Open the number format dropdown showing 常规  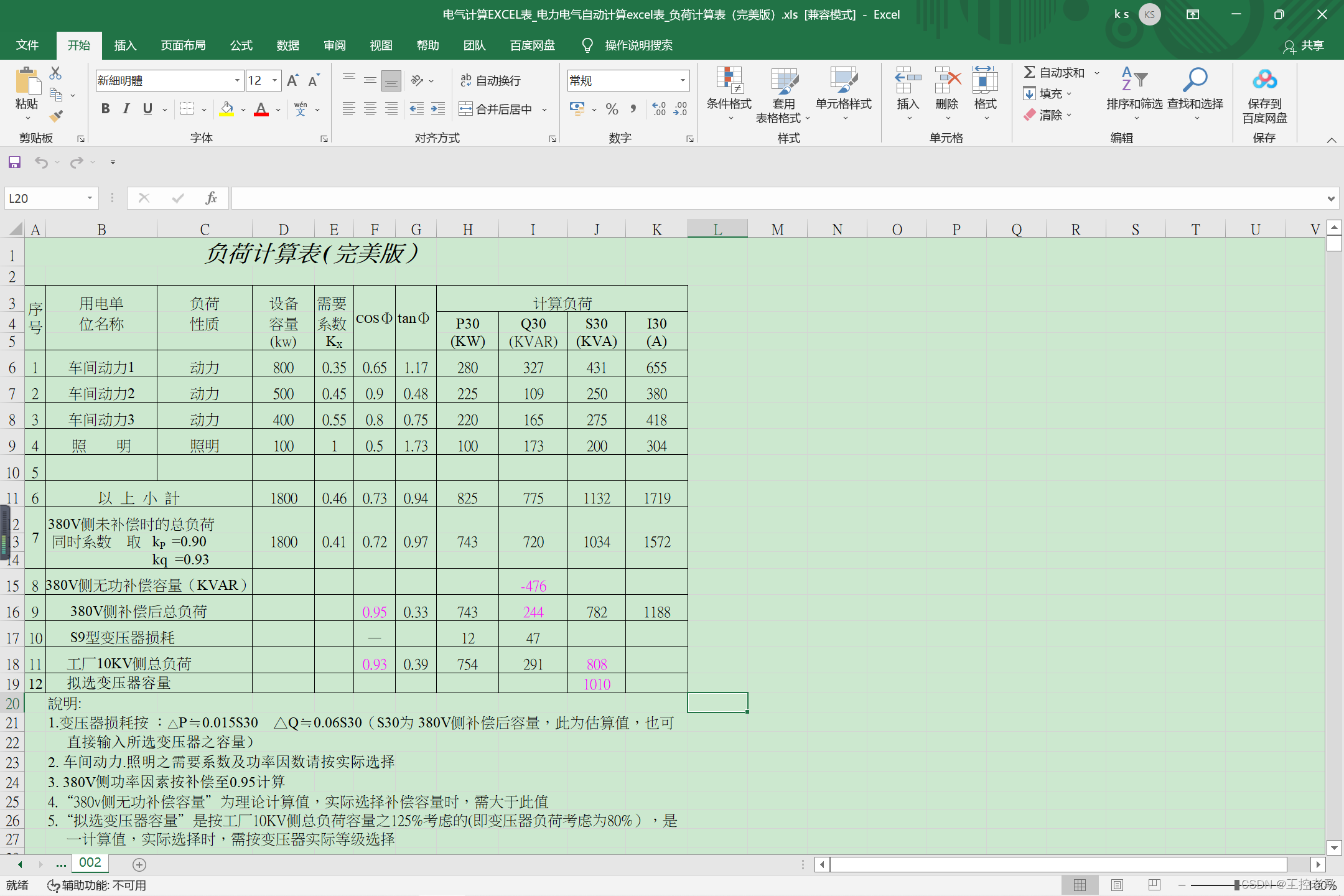683,80
